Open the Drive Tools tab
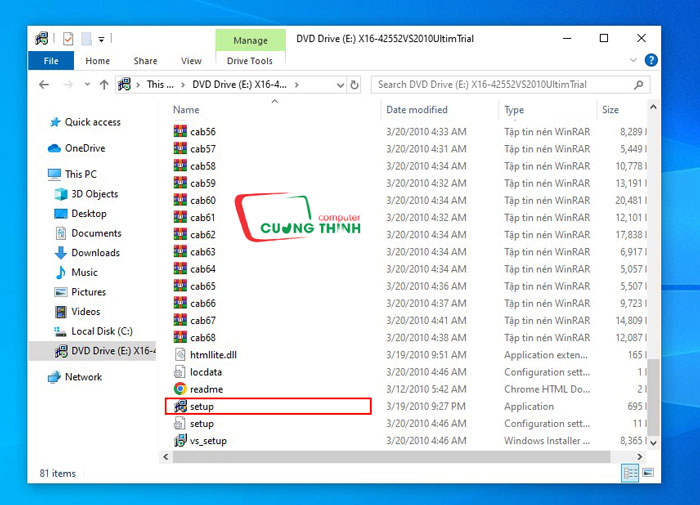Viewport: 700px width, 505px height. click(250, 61)
